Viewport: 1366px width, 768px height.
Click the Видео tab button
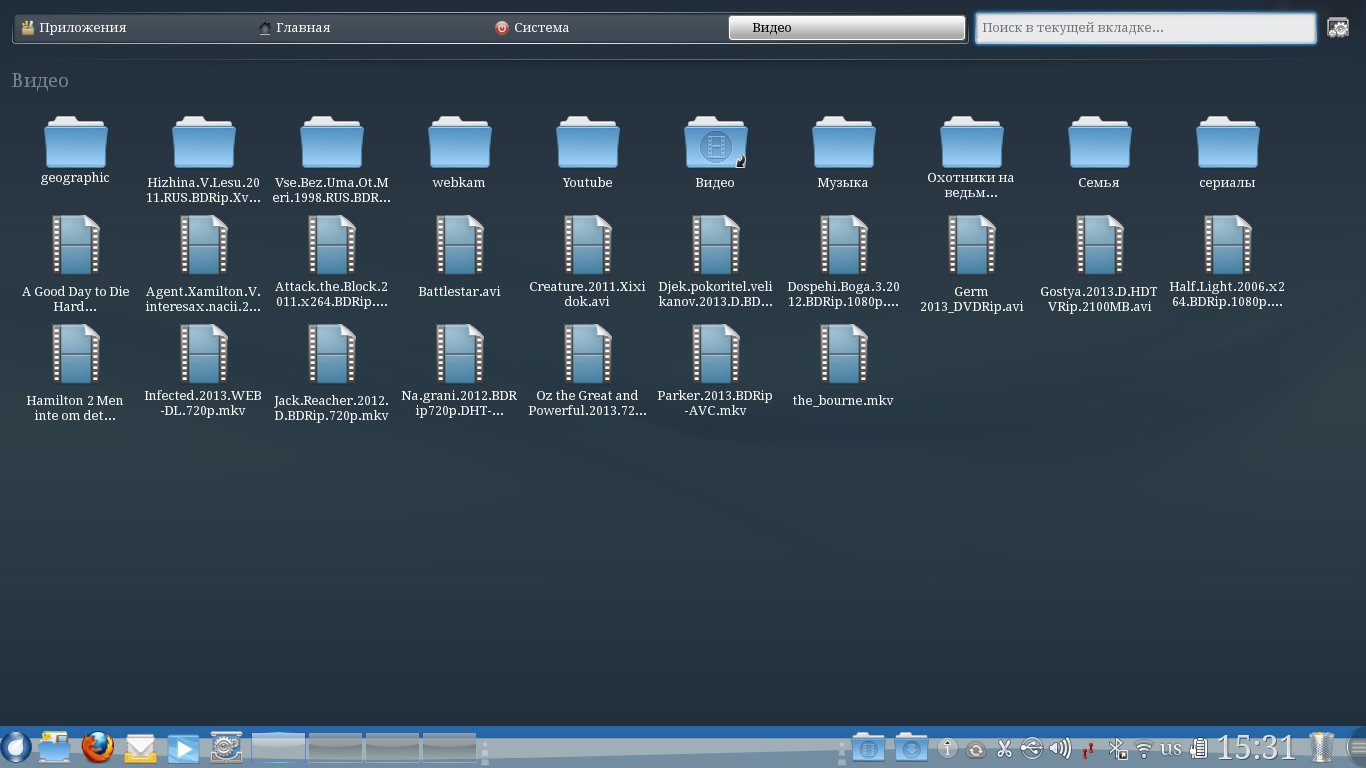click(846, 28)
